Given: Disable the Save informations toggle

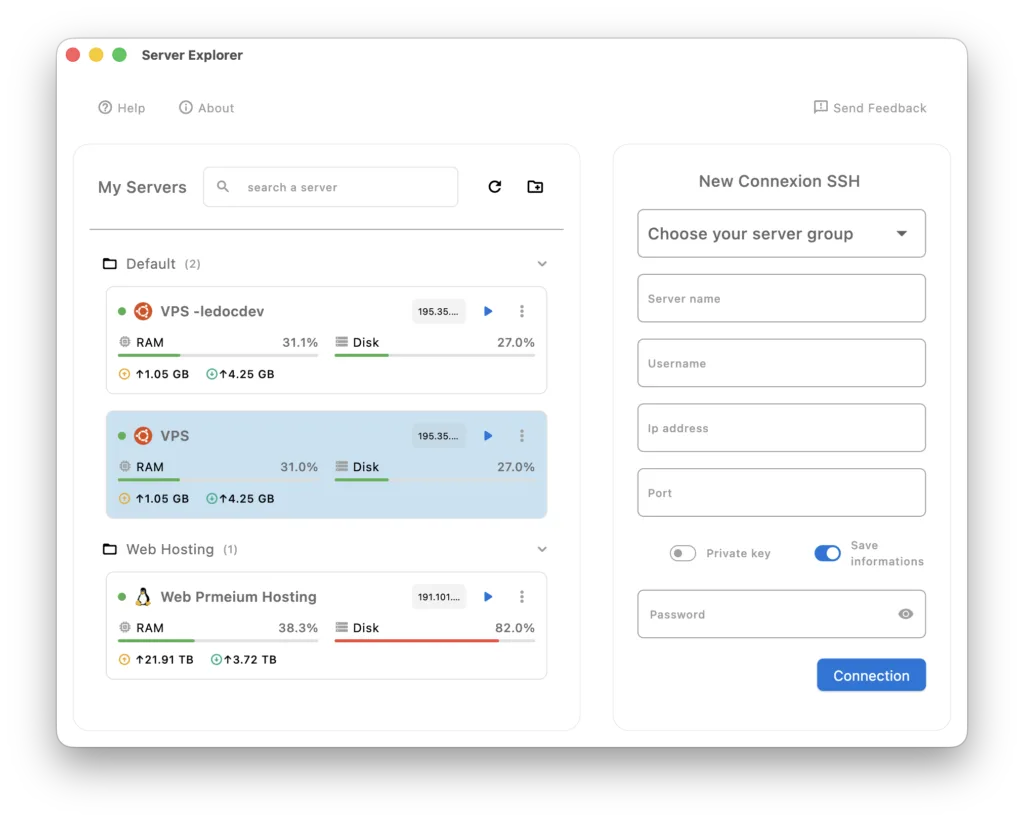Looking at the screenshot, I should click(828, 553).
